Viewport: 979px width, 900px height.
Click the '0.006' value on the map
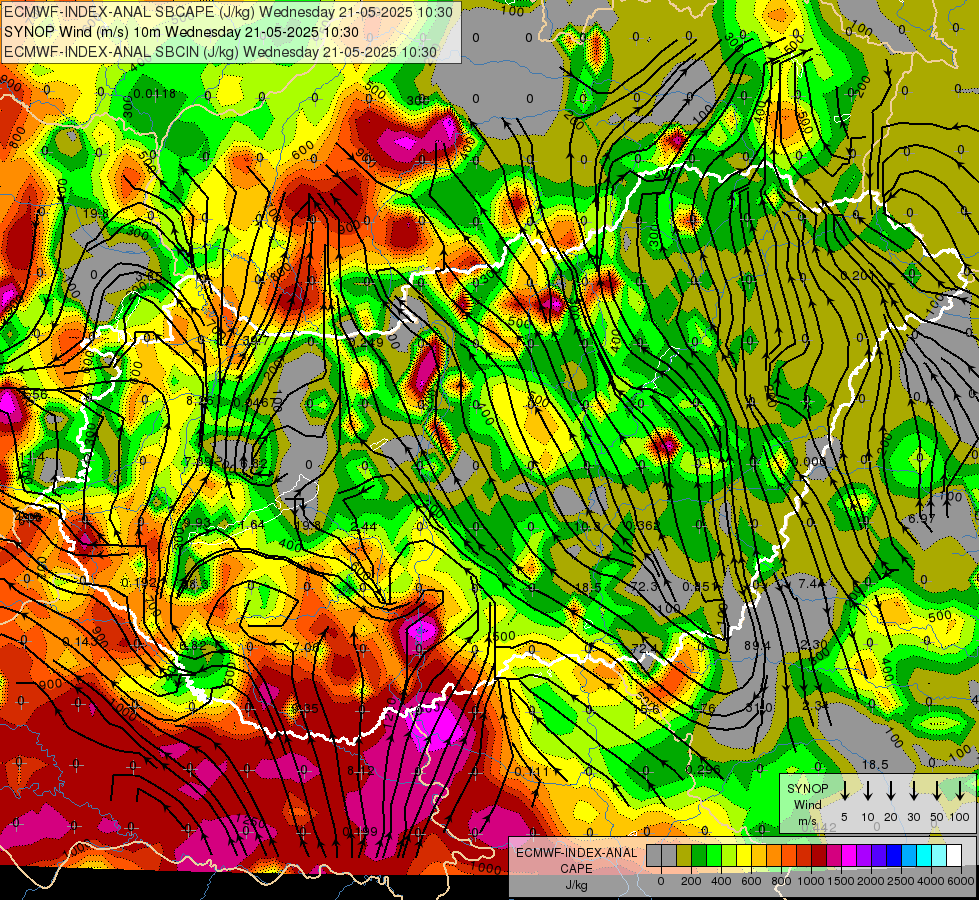[810, 462]
